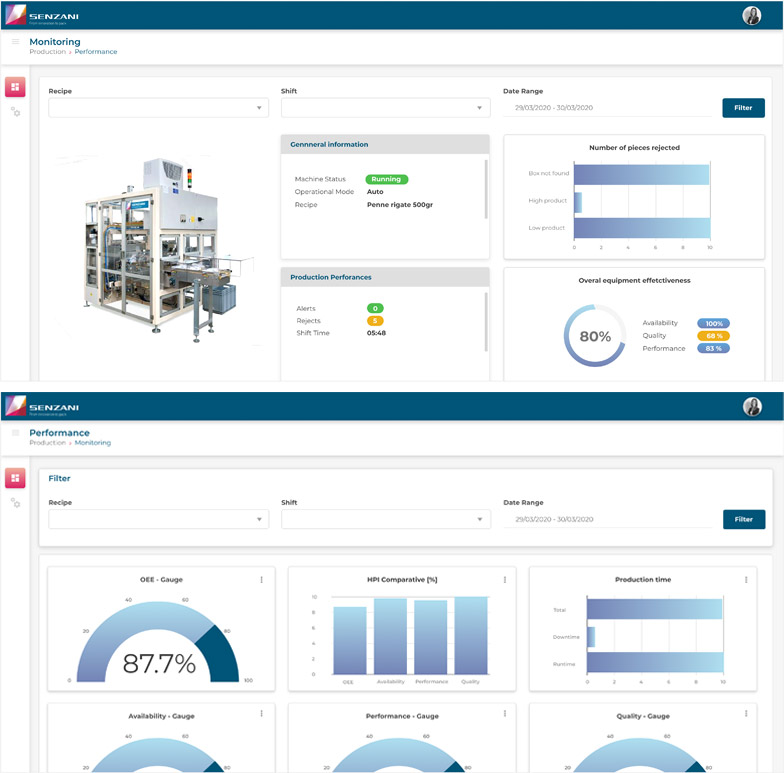This screenshot has width=784, height=773.
Task: Click the pink dashboard icon on the Performance page
Action: tap(15, 478)
